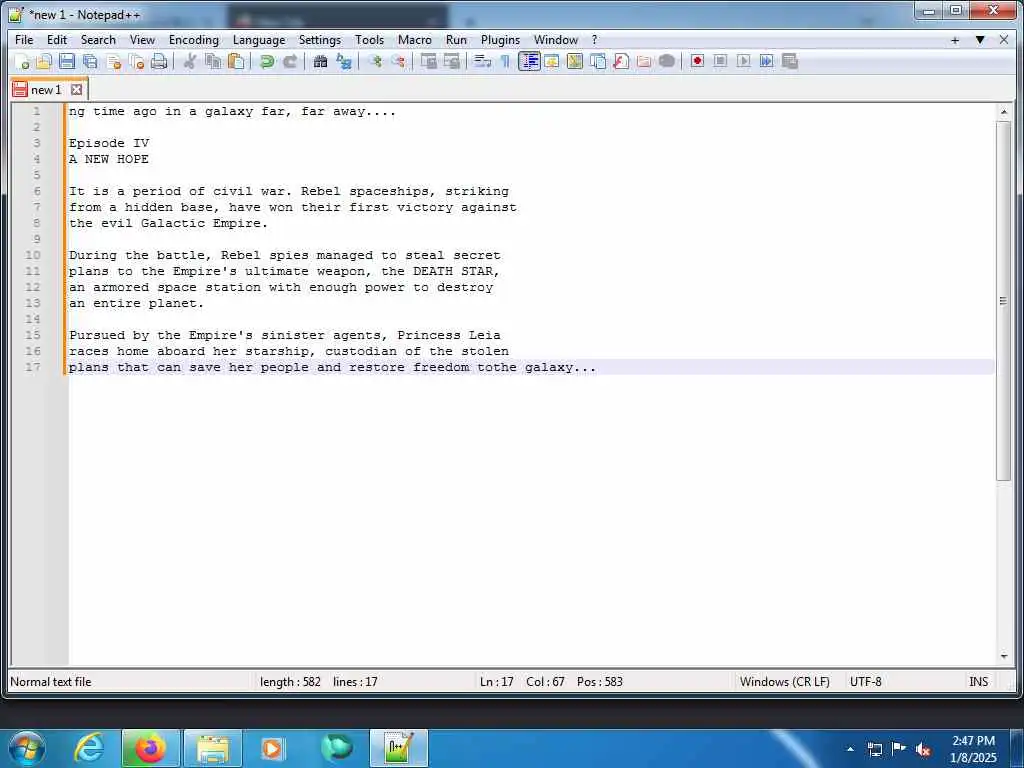Viewport: 1024px width, 768px height.
Task: Run macro multiple times icon
Action: coord(767,61)
